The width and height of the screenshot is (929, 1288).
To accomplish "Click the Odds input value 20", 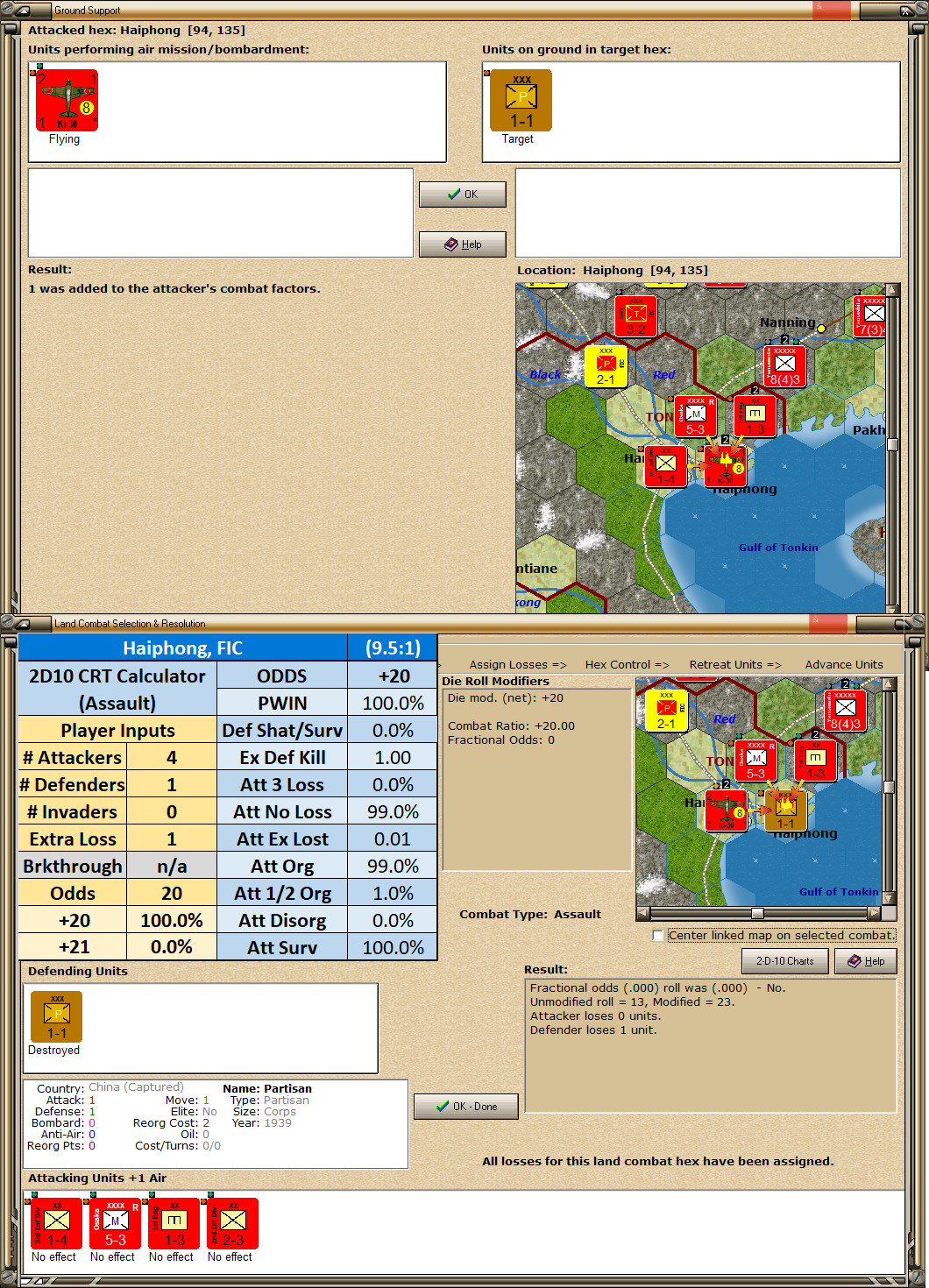I will pyautogui.click(x=172, y=893).
